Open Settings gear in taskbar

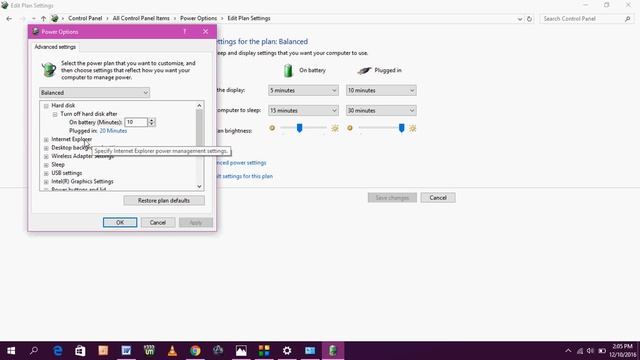287,351
